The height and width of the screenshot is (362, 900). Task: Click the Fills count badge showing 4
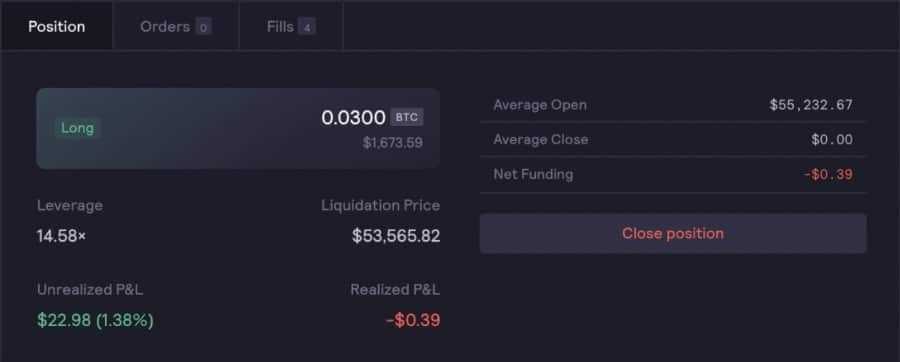[x=307, y=26]
